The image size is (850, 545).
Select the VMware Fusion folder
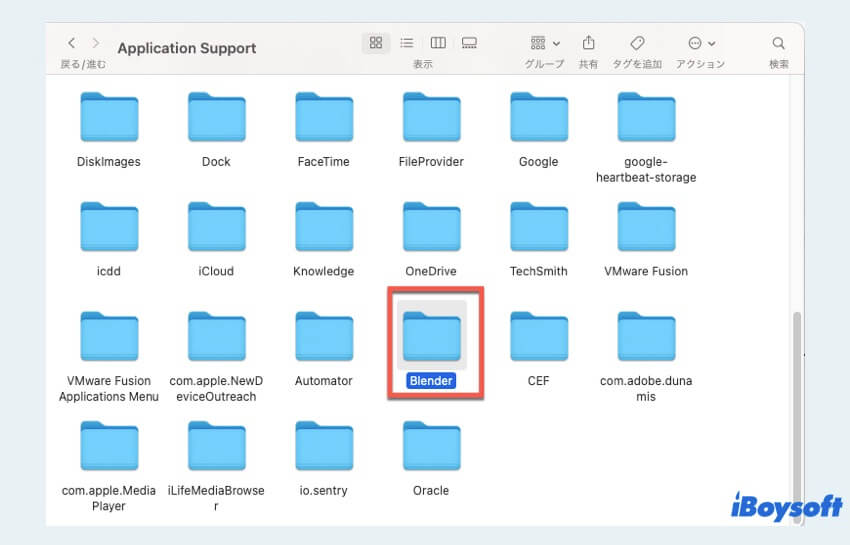point(646,227)
